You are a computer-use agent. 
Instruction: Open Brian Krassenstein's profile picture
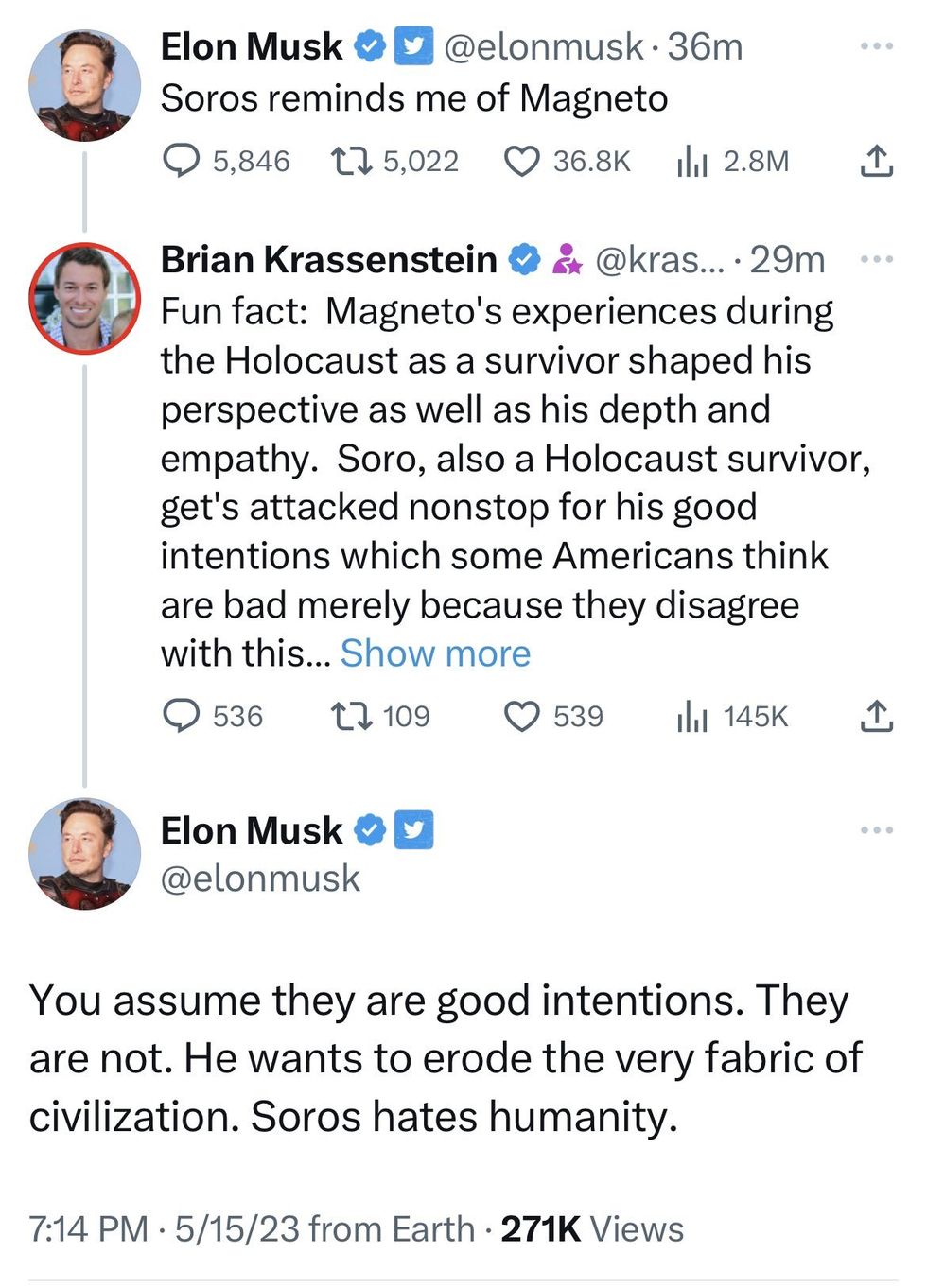tap(85, 299)
